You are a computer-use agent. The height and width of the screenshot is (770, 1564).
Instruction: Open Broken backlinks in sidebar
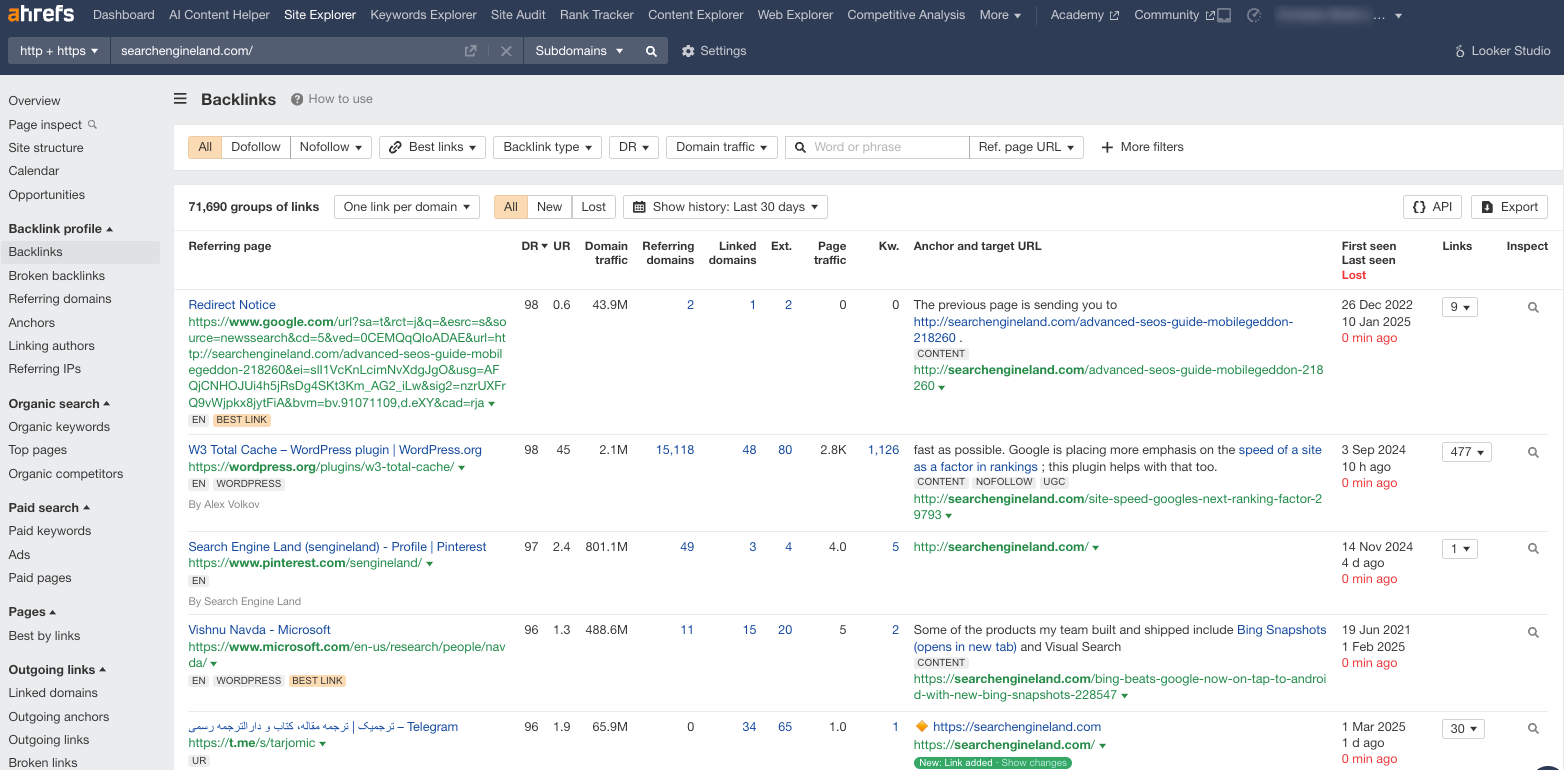pyautogui.click(x=57, y=276)
